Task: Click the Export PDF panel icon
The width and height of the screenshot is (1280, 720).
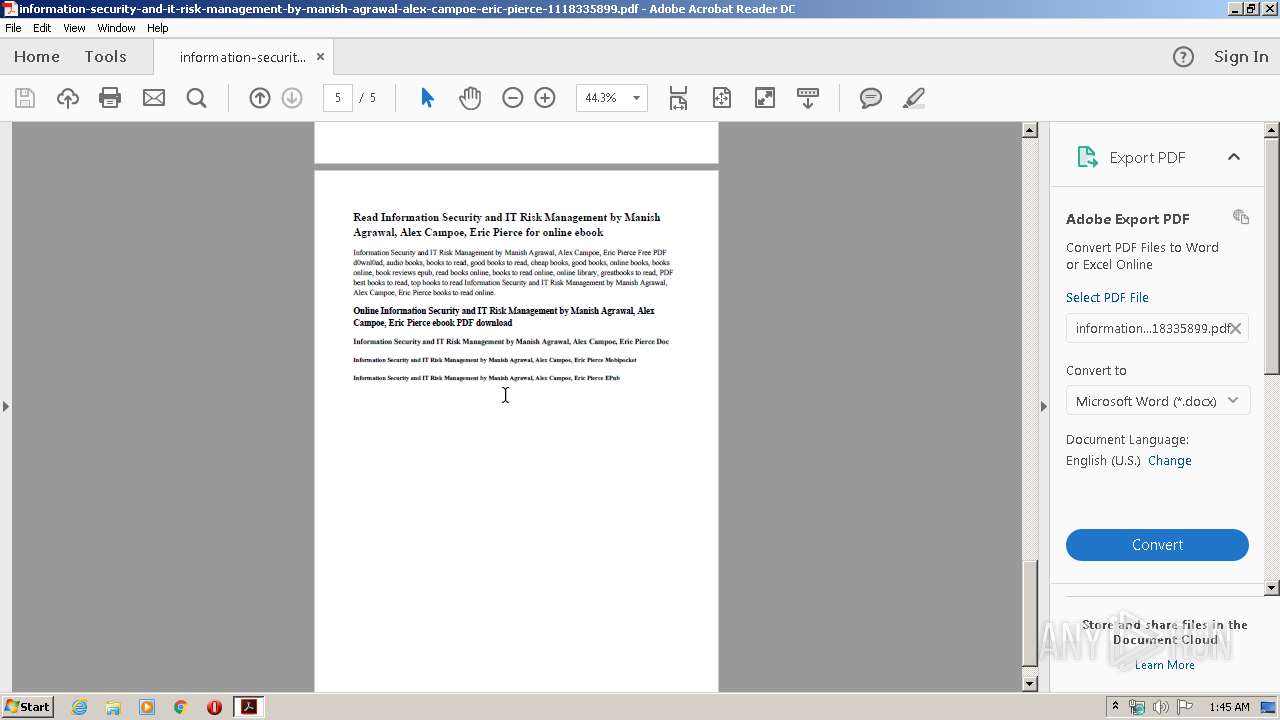Action: (1087, 157)
